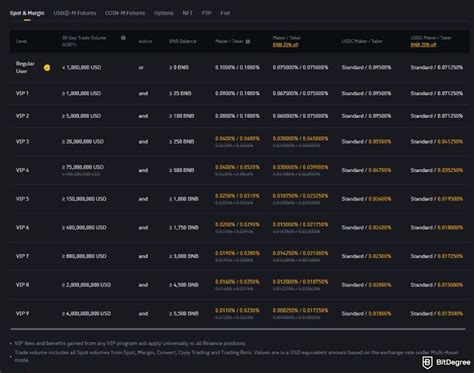Click Regular User's 'Standard / 0.071250%' cell

click(437, 68)
